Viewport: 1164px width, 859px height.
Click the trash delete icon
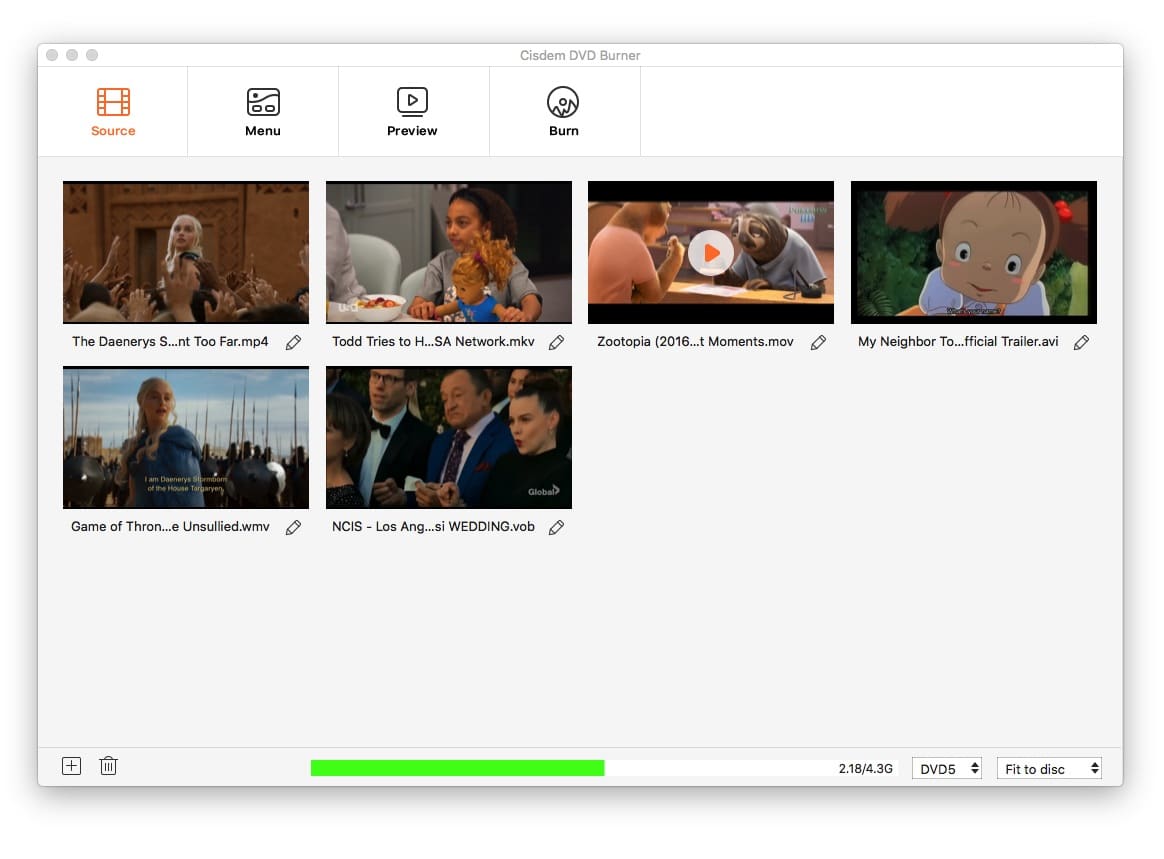coord(108,765)
